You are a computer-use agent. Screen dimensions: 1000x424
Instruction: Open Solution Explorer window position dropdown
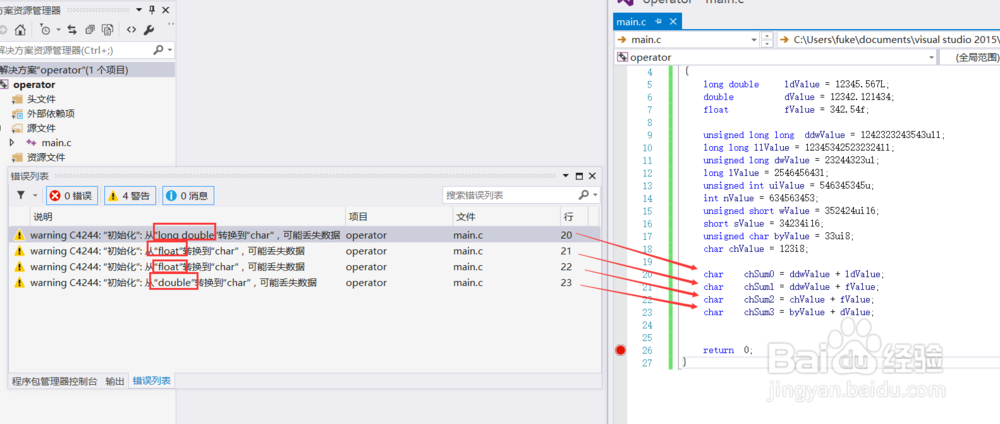(139, 10)
